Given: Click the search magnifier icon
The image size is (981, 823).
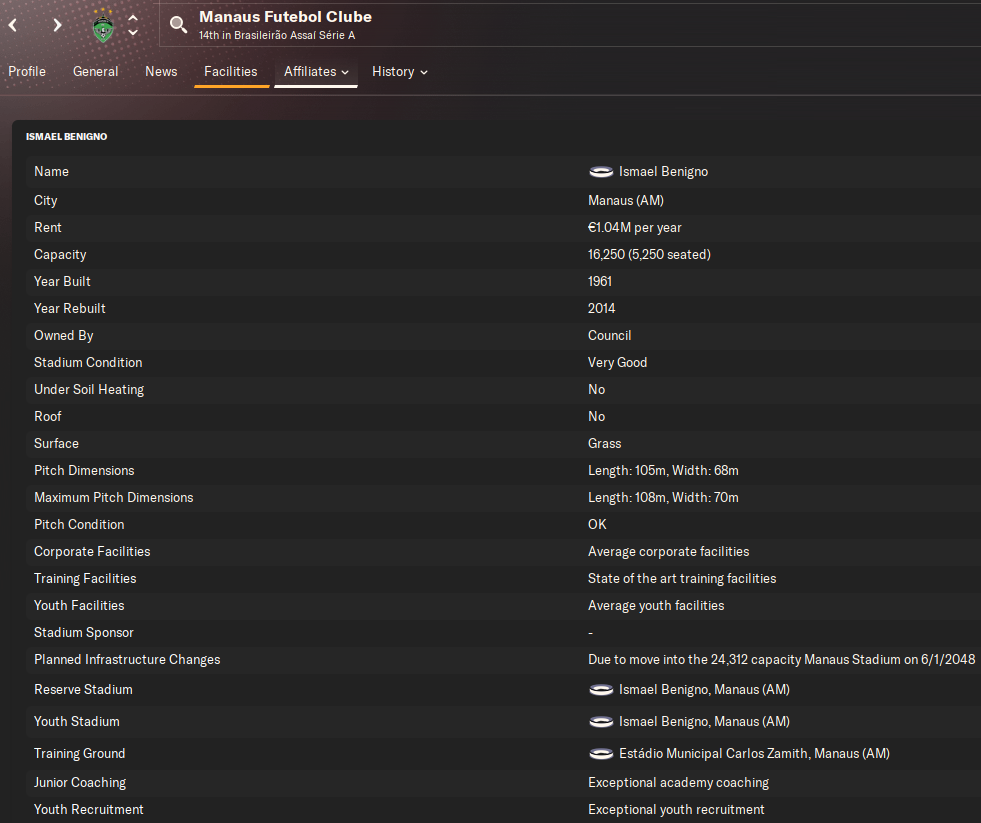Looking at the screenshot, I should (178, 25).
